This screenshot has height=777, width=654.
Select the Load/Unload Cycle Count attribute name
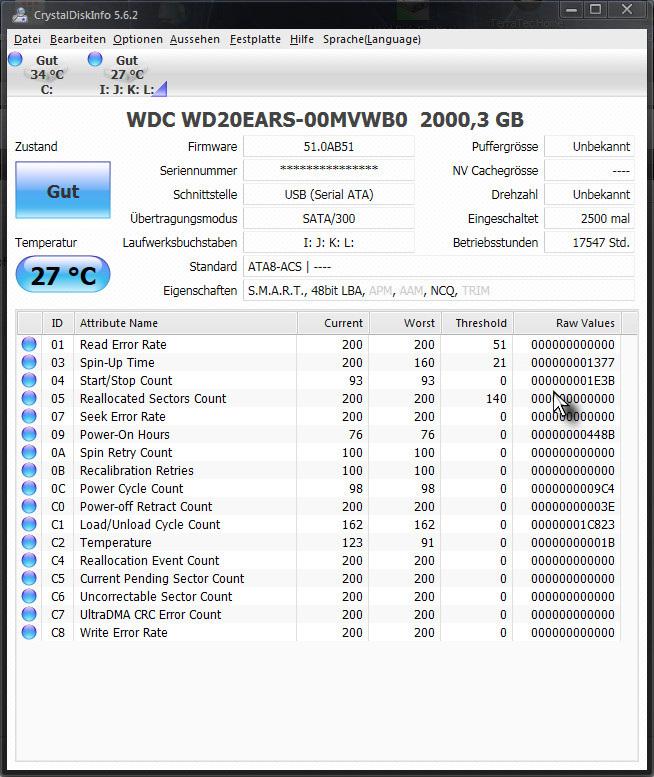click(150, 524)
